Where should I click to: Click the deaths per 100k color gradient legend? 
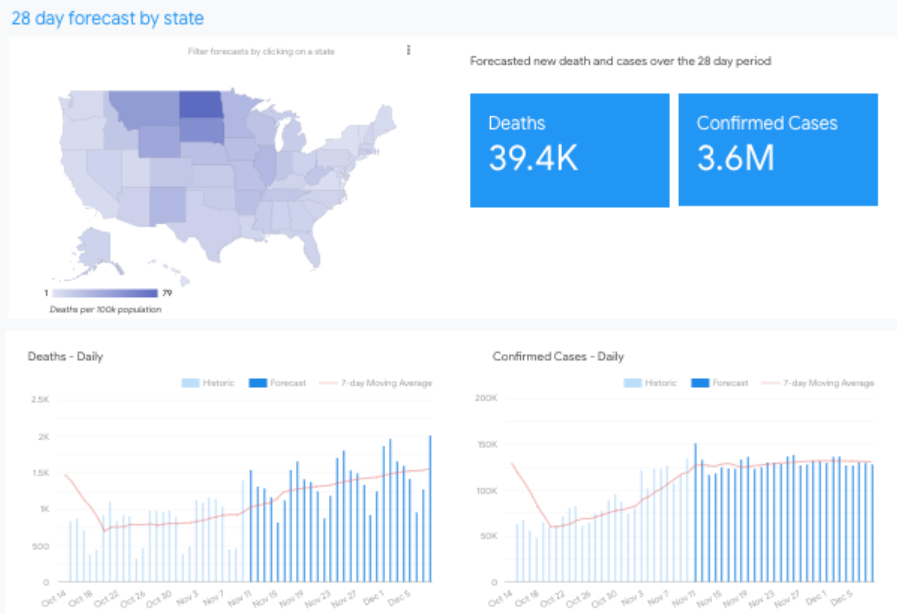pyautogui.click(x=105, y=293)
